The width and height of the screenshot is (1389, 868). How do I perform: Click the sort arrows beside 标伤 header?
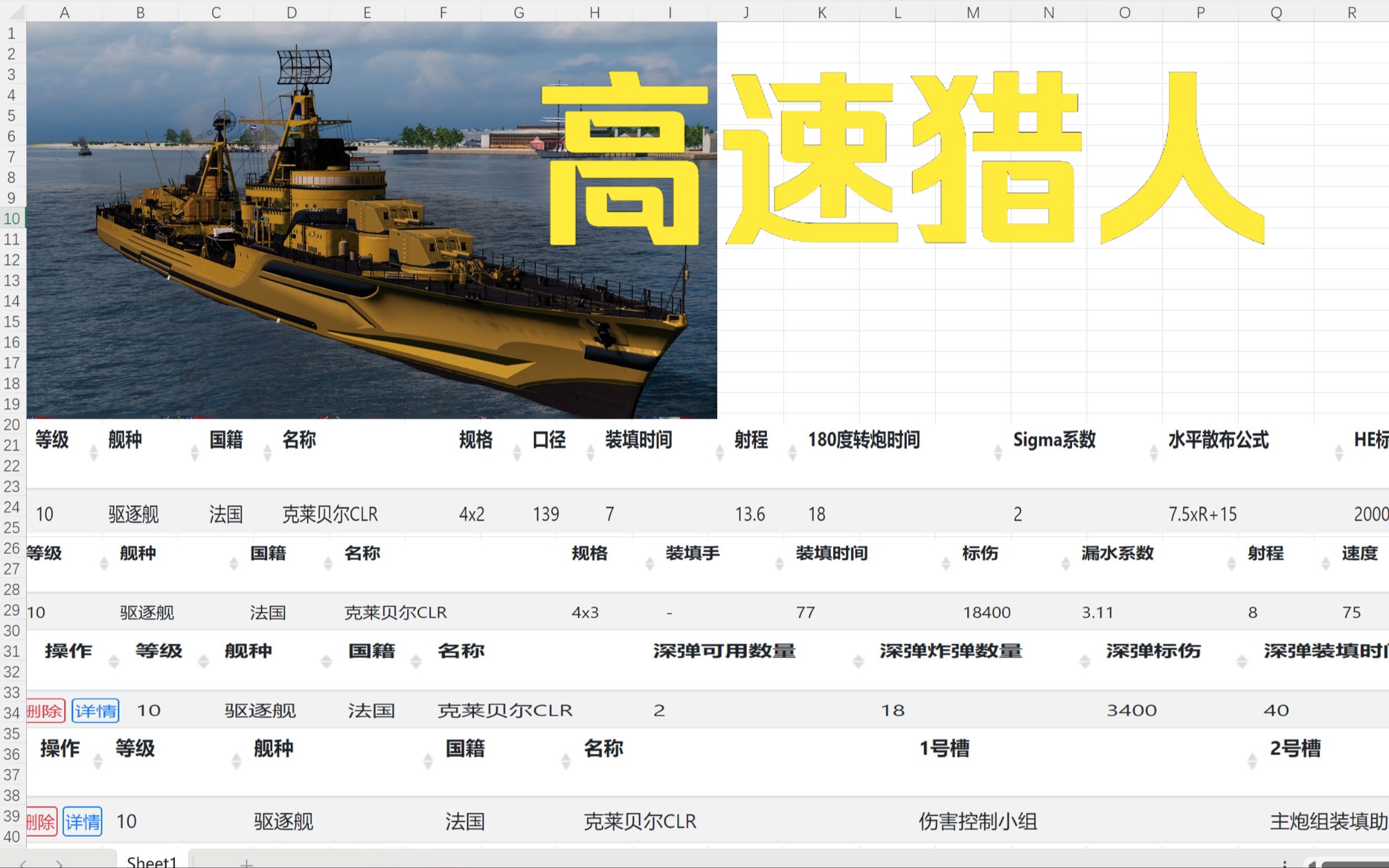1066,564
